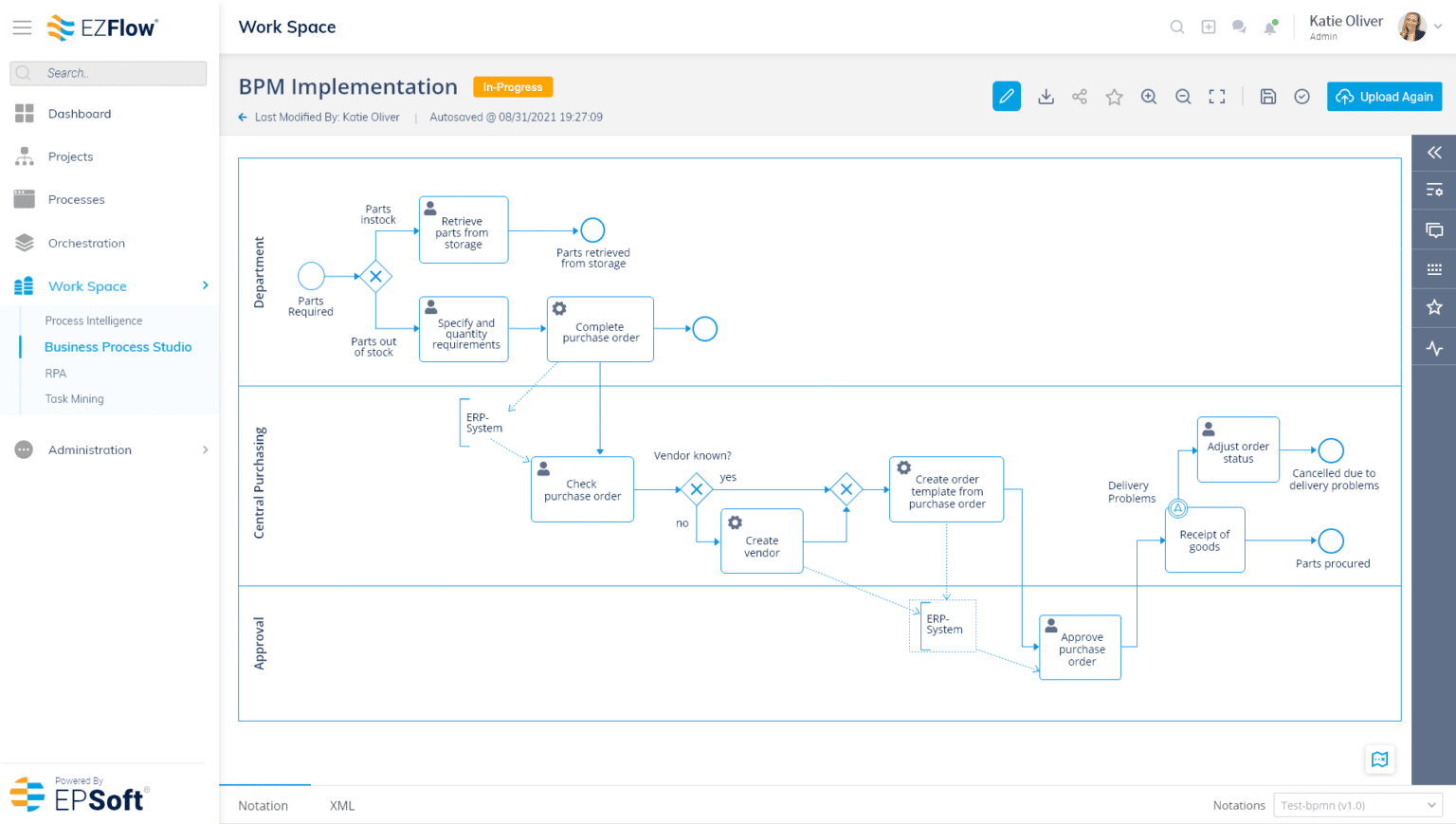Click inside the Search field

pyautogui.click(x=107, y=73)
